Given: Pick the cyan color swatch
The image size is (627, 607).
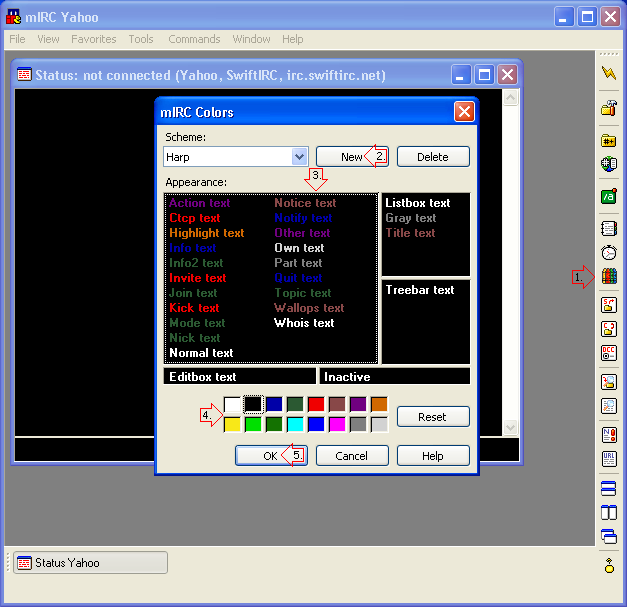Looking at the screenshot, I should (x=295, y=425).
